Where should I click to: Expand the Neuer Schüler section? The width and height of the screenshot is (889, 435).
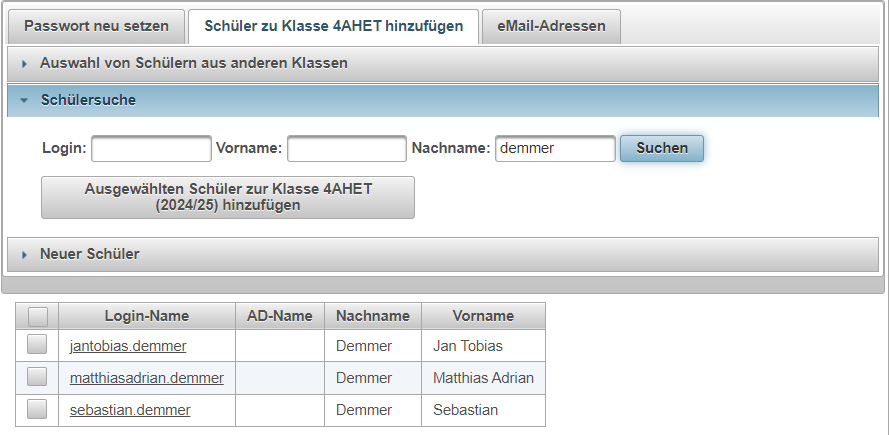click(x=442, y=254)
